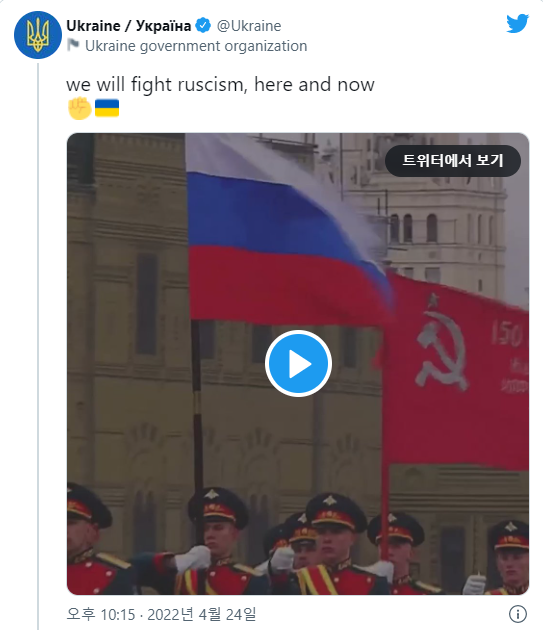Click the blue verified checkmark badge
Screen dimensions: 543x630
pos(203,26)
